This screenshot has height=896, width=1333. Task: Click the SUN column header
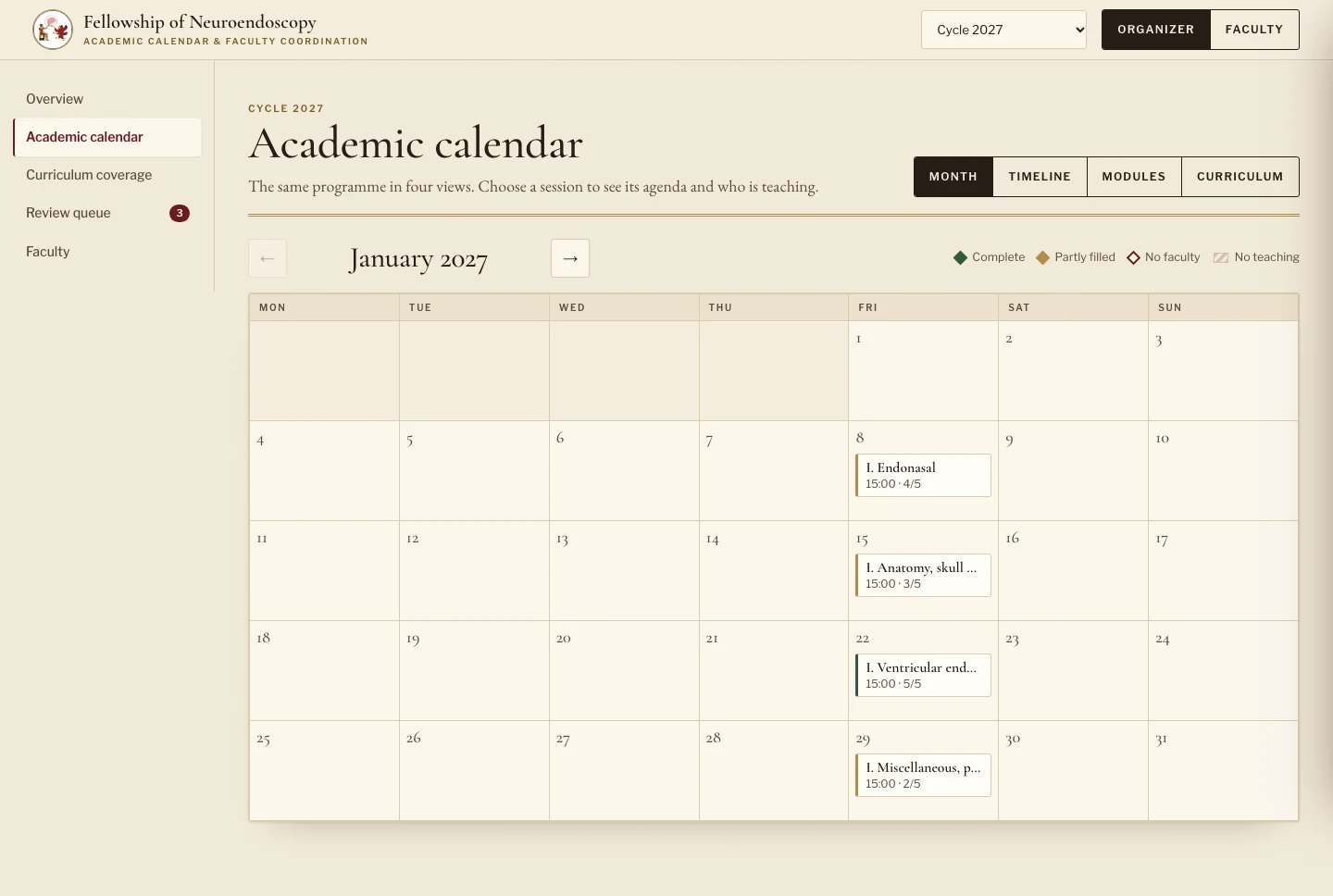pos(1223,307)
